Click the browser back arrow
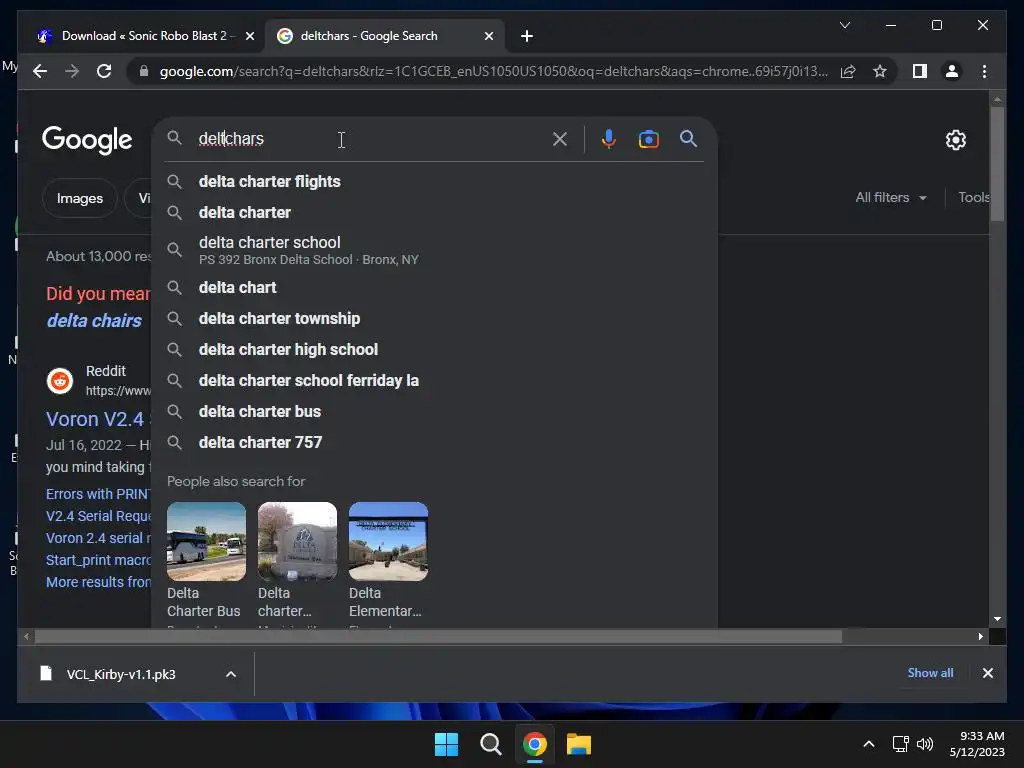This screenshot has width=1024, height=768. pyautogui.click(x=40, y=71)
